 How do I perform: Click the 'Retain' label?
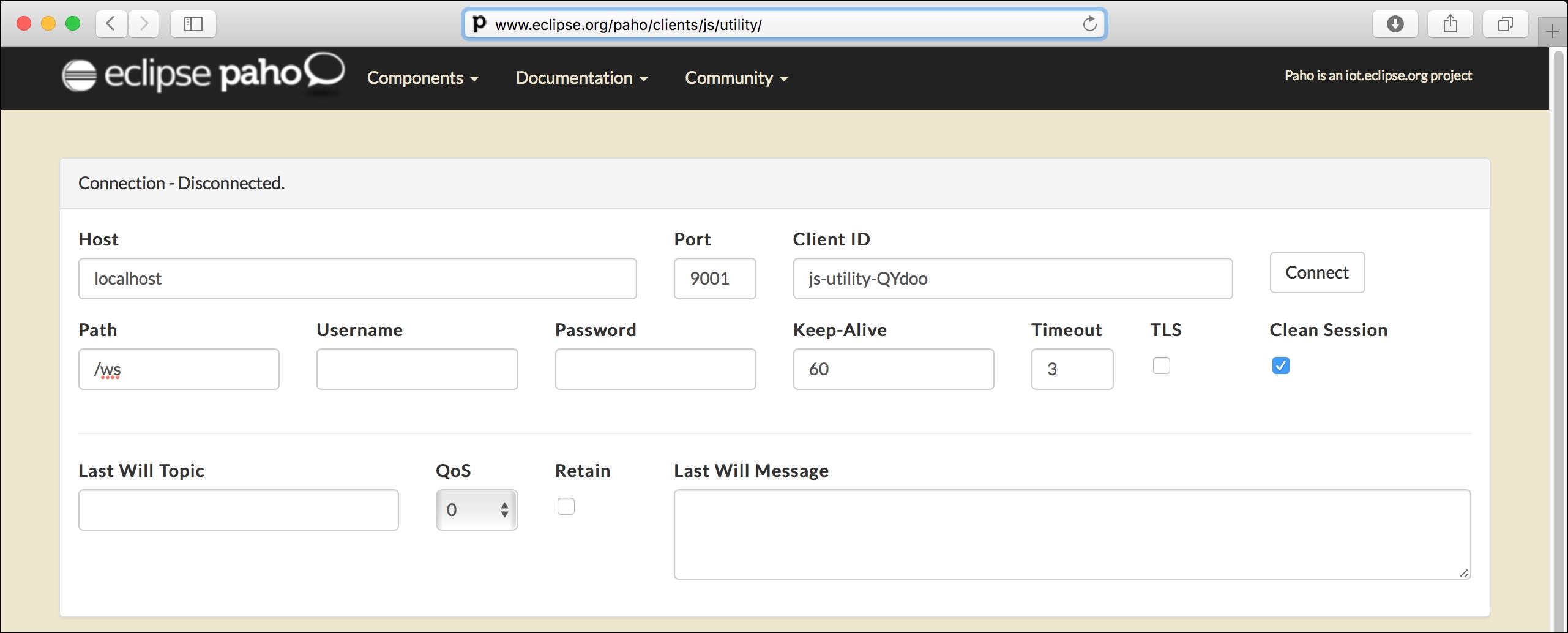pyautogui.click(x=583, y=471)
